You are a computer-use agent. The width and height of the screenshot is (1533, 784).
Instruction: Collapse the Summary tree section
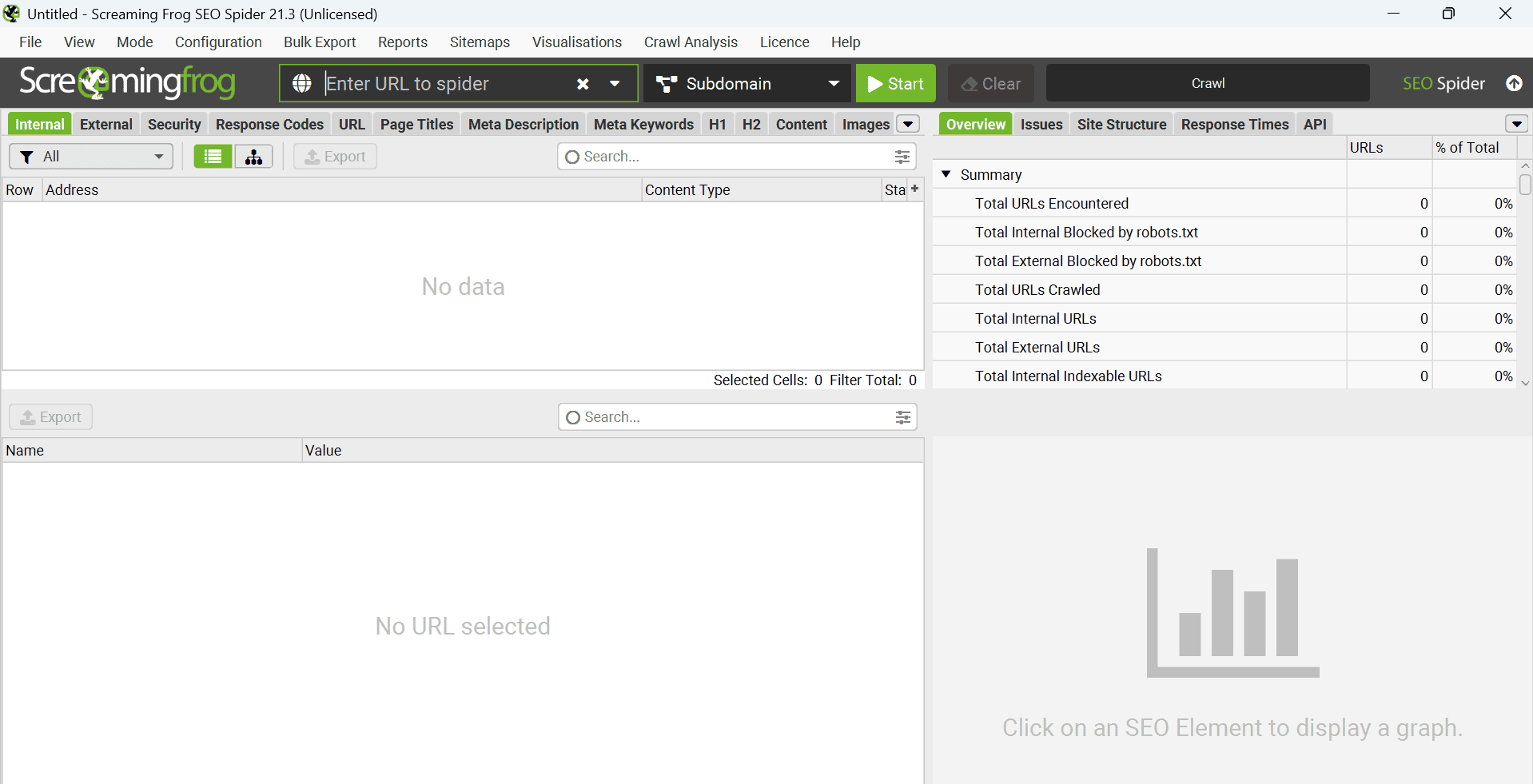pos(946,174)
